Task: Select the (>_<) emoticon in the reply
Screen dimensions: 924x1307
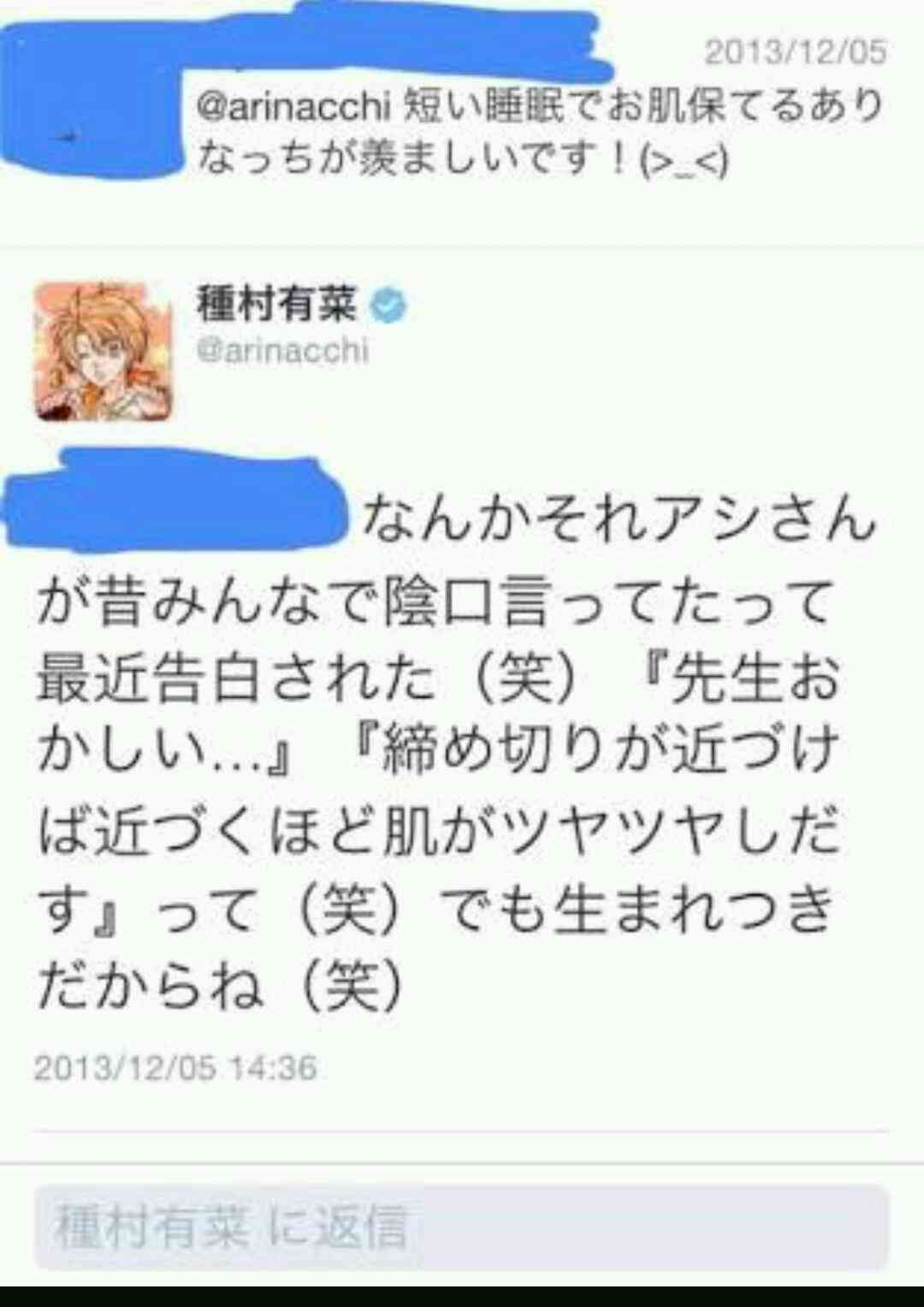Action: pos(684,161)
